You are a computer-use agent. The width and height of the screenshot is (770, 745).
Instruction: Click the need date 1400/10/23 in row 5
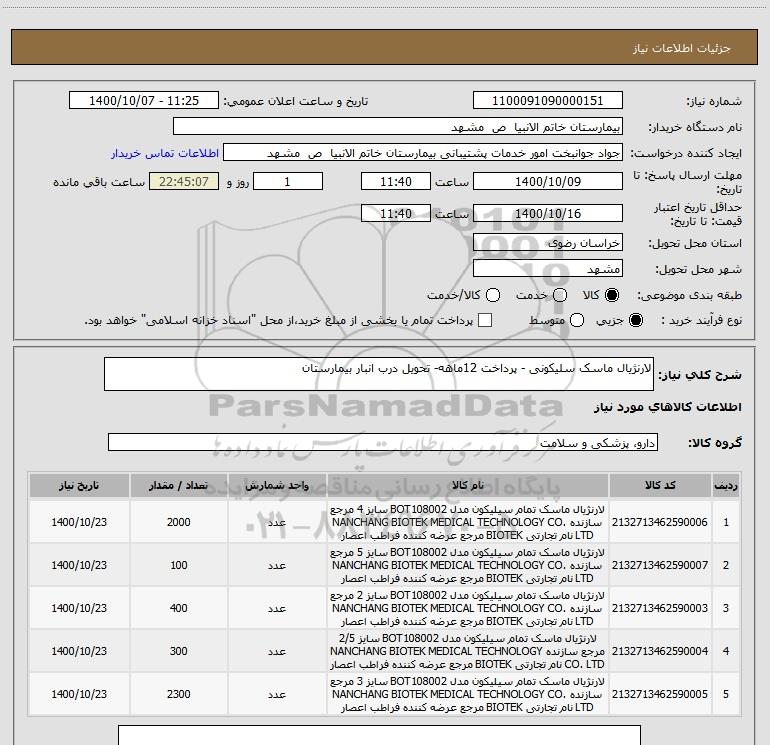[79, 694]
